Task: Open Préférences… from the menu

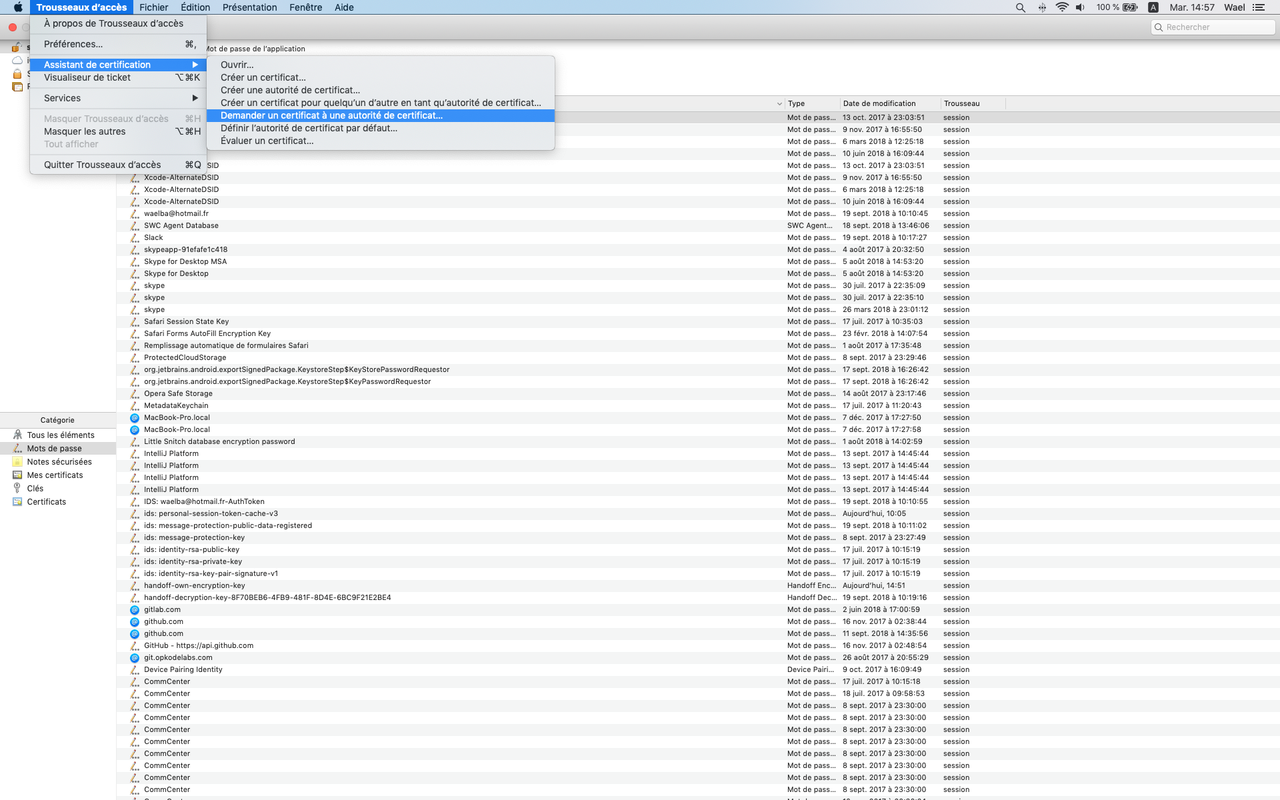Action: coord(119,44)
